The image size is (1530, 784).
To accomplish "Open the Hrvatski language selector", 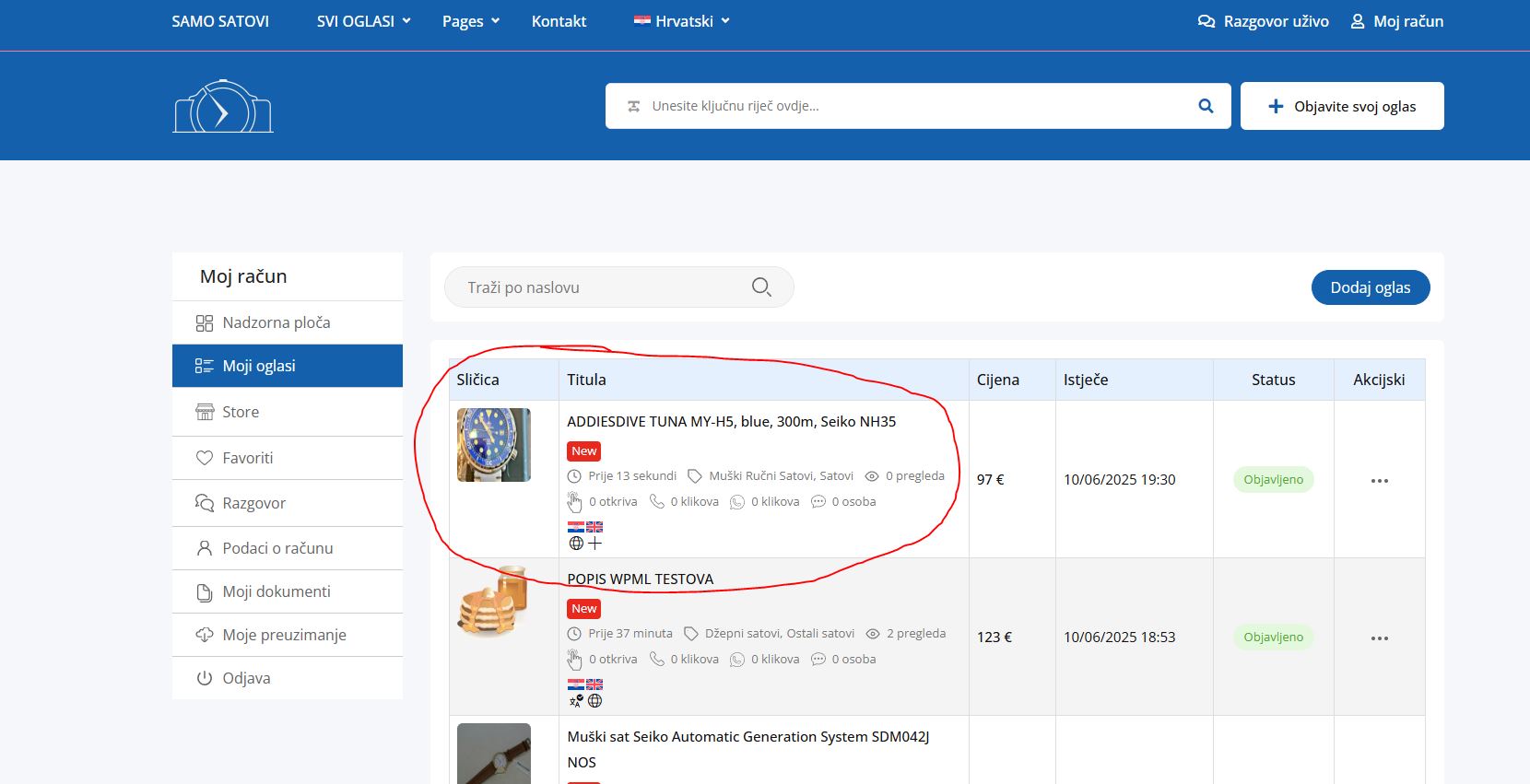I will click(682, 21).
